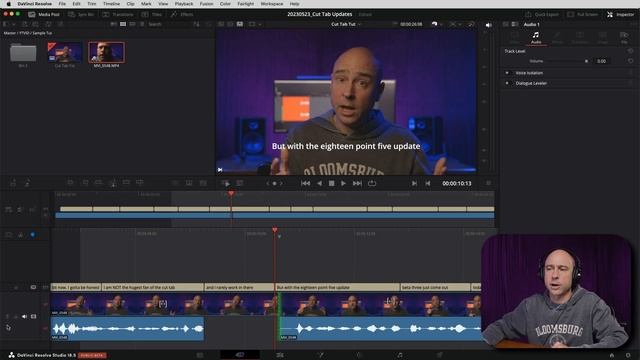Switch to the Edit page
The width and height of the screenshot is (640, 360).
(280, 355)
